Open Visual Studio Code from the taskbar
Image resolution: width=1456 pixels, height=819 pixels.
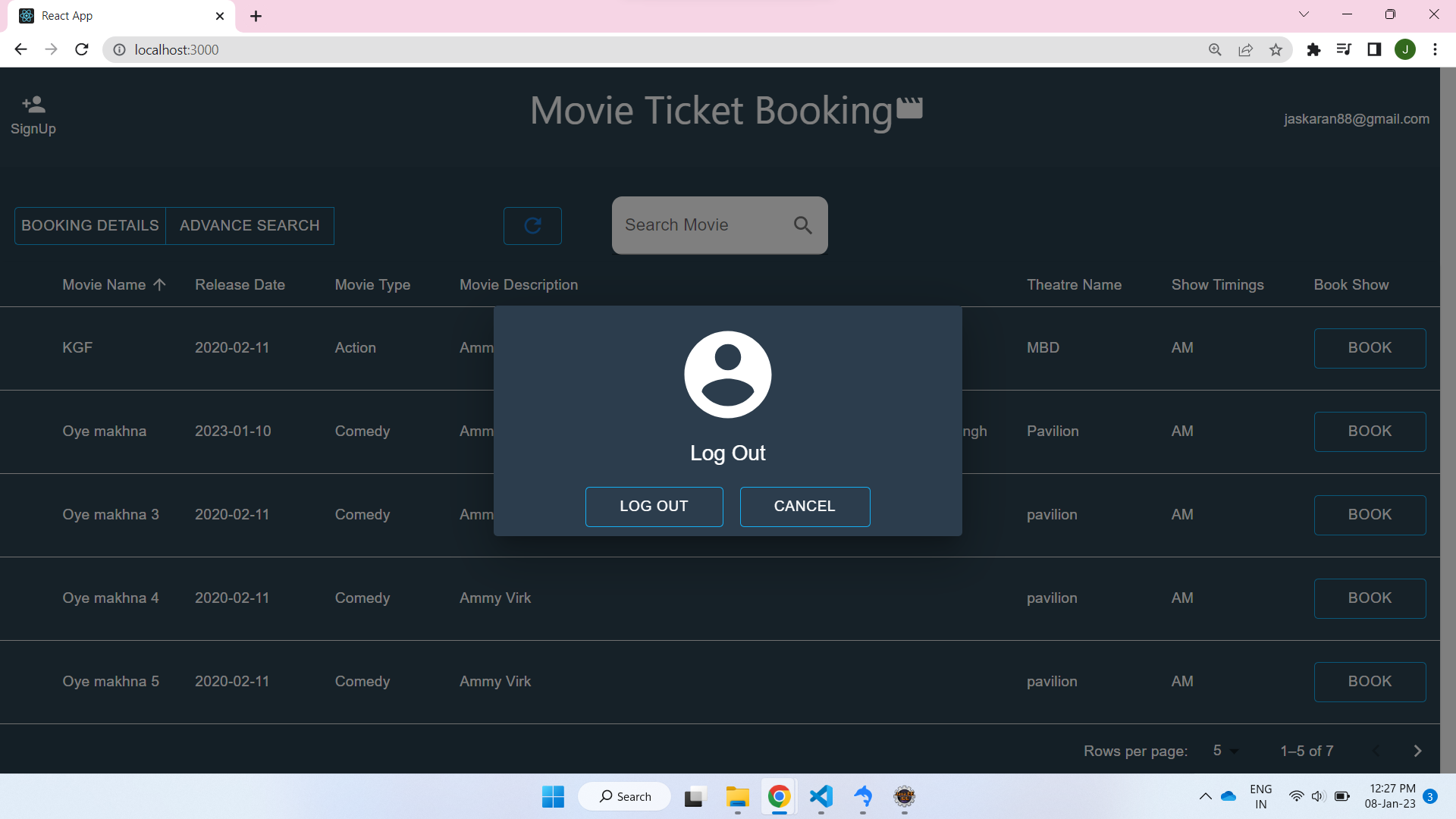[821, 797]
